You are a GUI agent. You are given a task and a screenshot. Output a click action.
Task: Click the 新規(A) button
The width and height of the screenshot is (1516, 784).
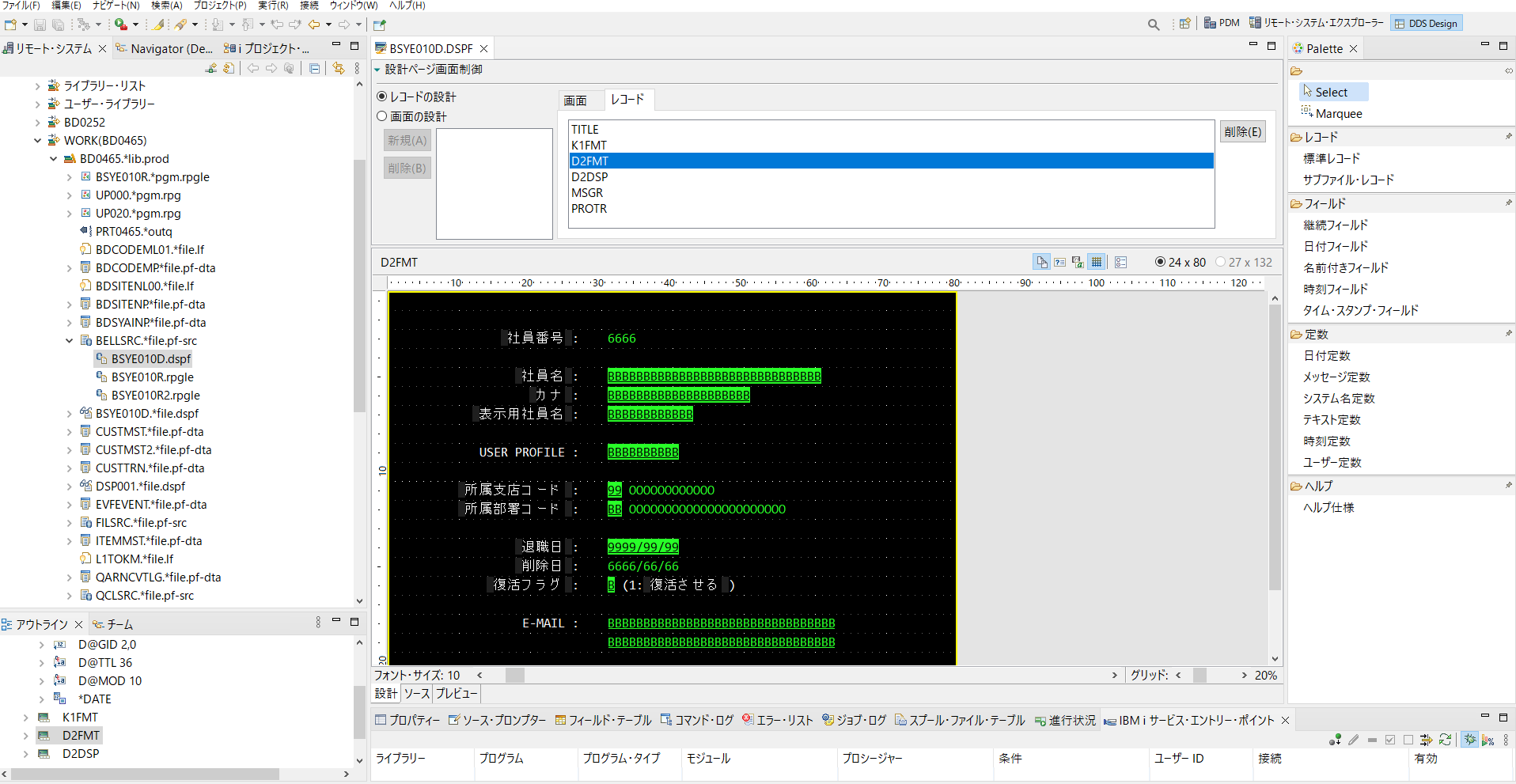pyautogui.click(x=407, y=140)
